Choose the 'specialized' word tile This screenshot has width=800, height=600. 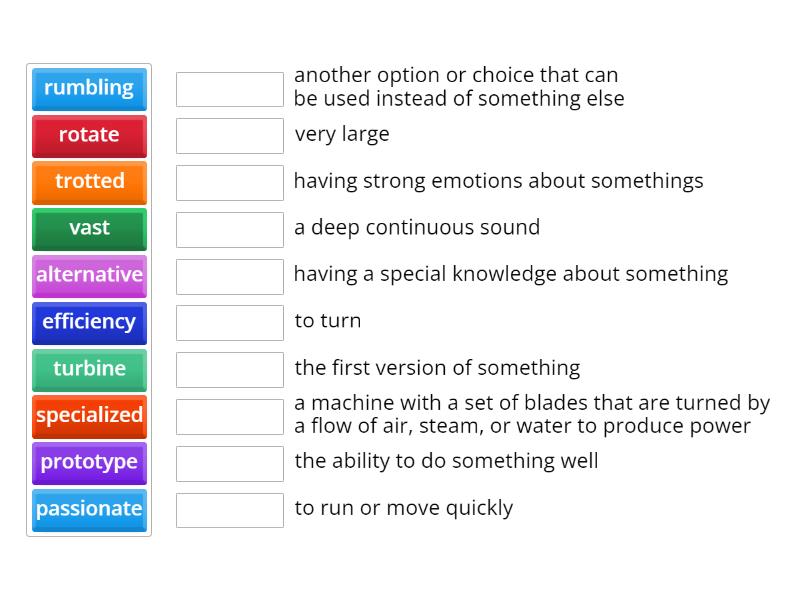tap(89, 417)
